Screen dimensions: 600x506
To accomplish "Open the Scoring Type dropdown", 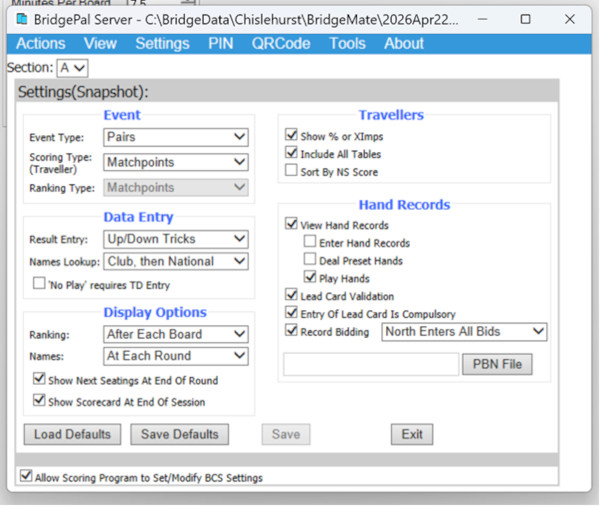I will tap(176, 162).
